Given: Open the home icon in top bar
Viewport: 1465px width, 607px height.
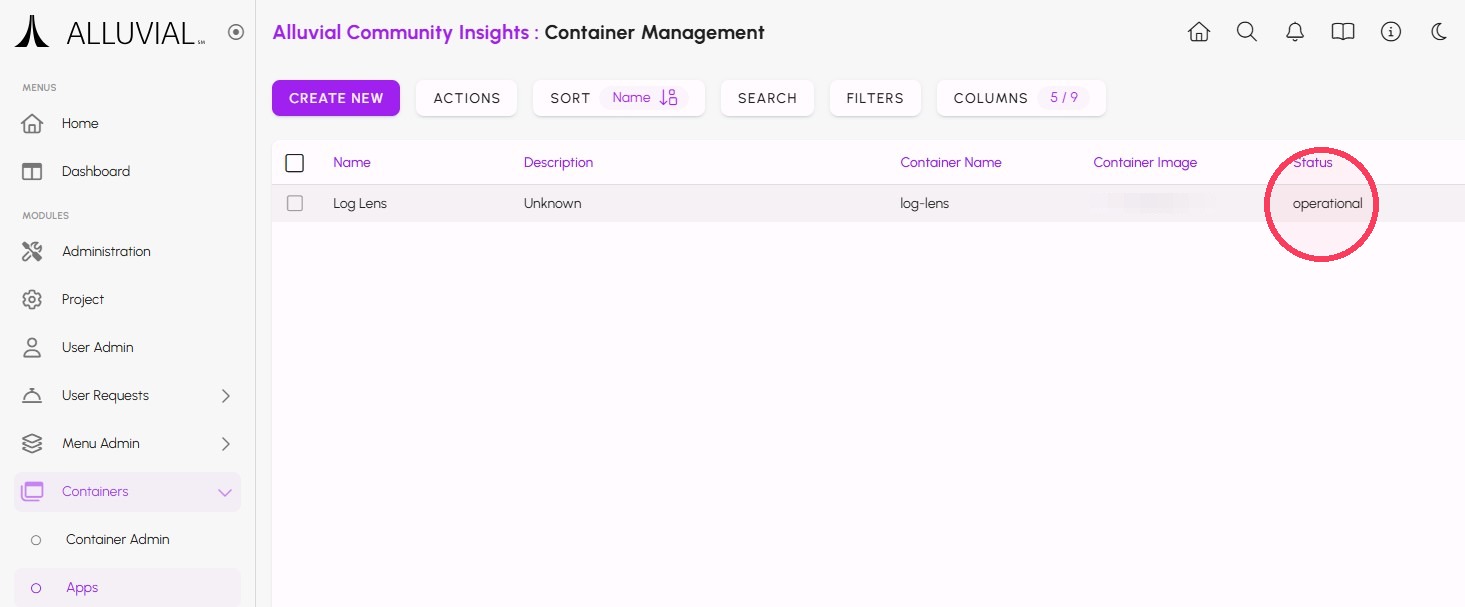Looking at the screenshot, I should (x=1199, y=32).
